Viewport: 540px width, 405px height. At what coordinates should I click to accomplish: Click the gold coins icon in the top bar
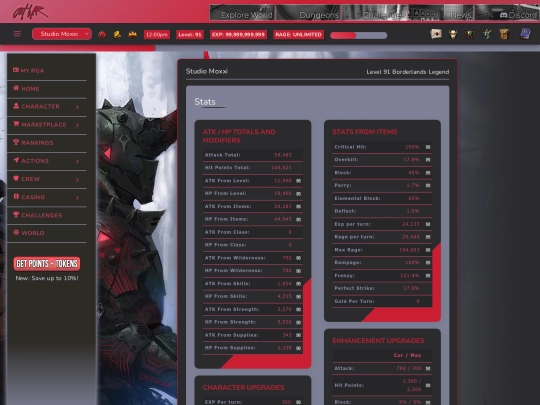coord(117,34)
